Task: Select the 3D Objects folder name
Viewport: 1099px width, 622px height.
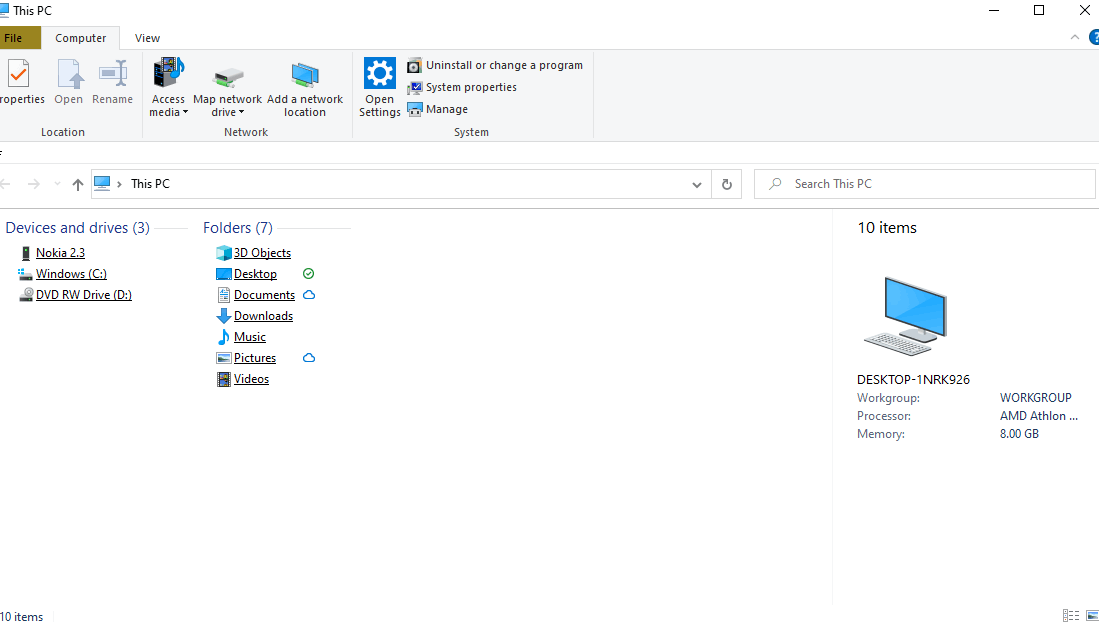Action: (x=262, y=253)
